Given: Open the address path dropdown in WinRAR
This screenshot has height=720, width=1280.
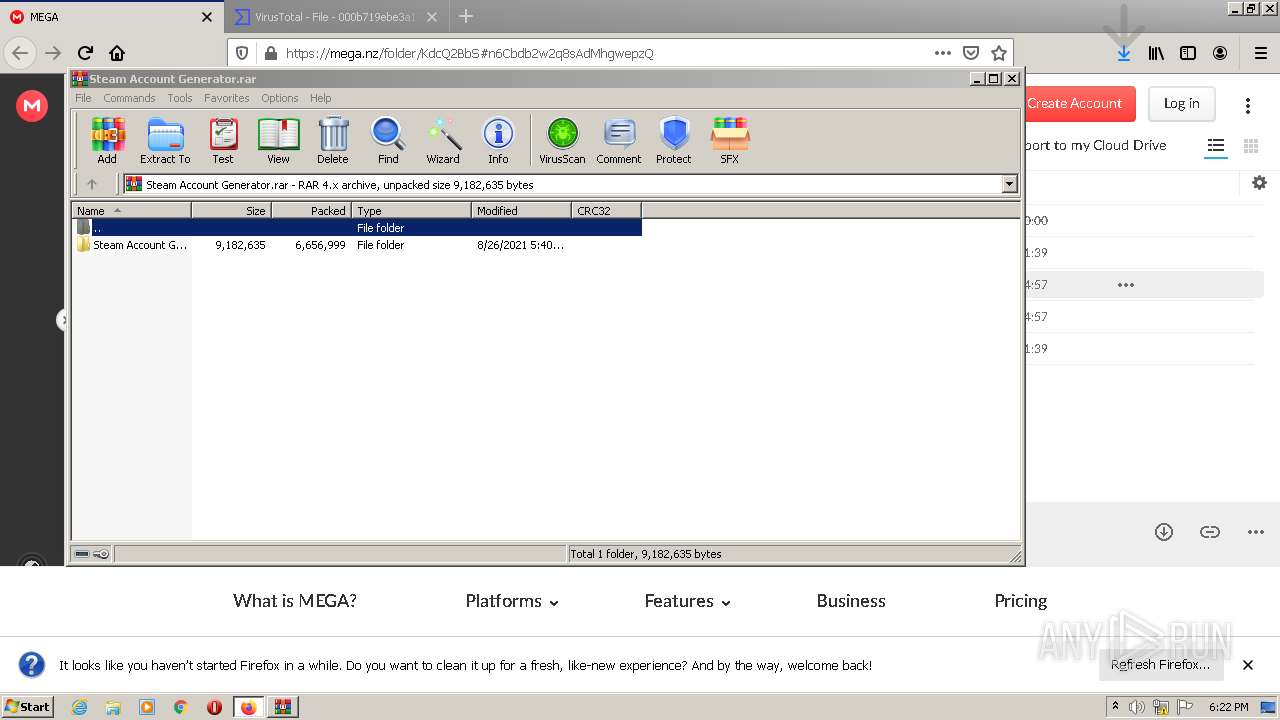Looking at the screenshot, I should 1009,184.
